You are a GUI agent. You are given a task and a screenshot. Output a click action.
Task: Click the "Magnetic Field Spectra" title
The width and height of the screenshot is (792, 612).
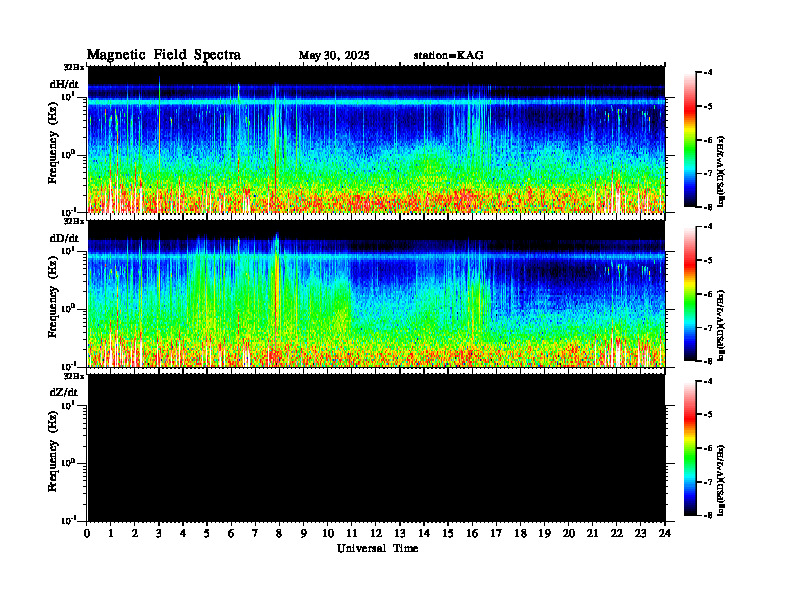[x=164, y=55]
